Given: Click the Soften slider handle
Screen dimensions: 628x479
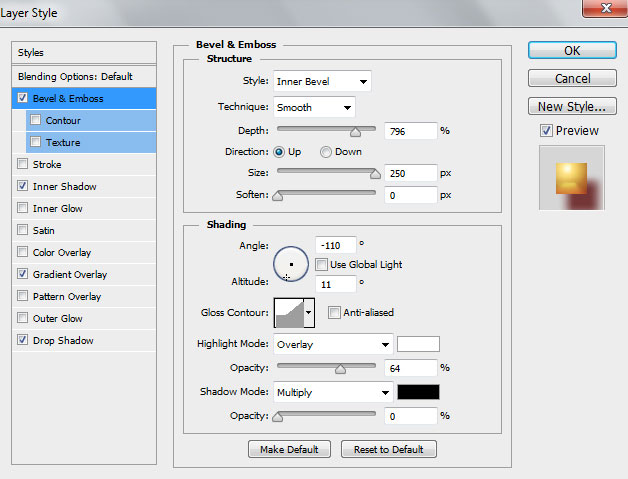Looking at the screenshot, I should point(278,195).
